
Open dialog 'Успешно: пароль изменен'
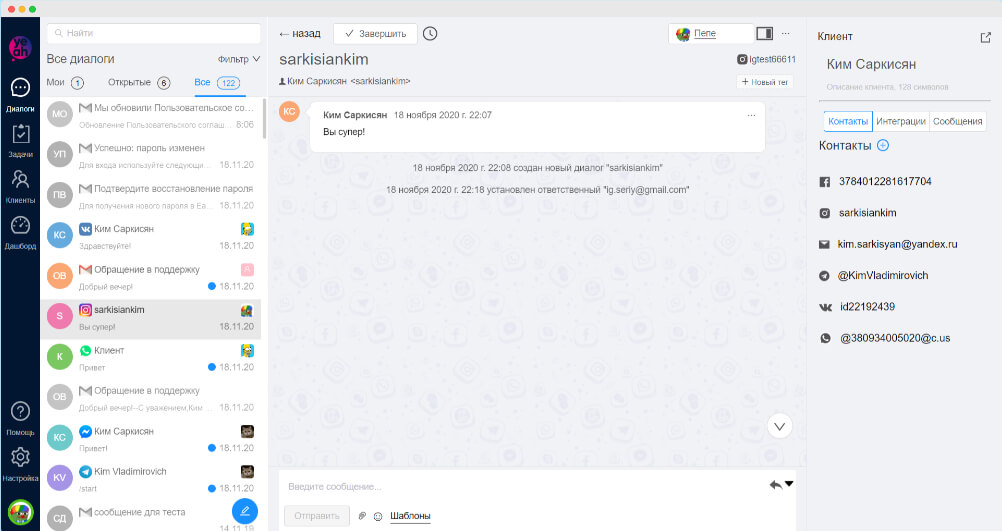(x=151, y=155)
